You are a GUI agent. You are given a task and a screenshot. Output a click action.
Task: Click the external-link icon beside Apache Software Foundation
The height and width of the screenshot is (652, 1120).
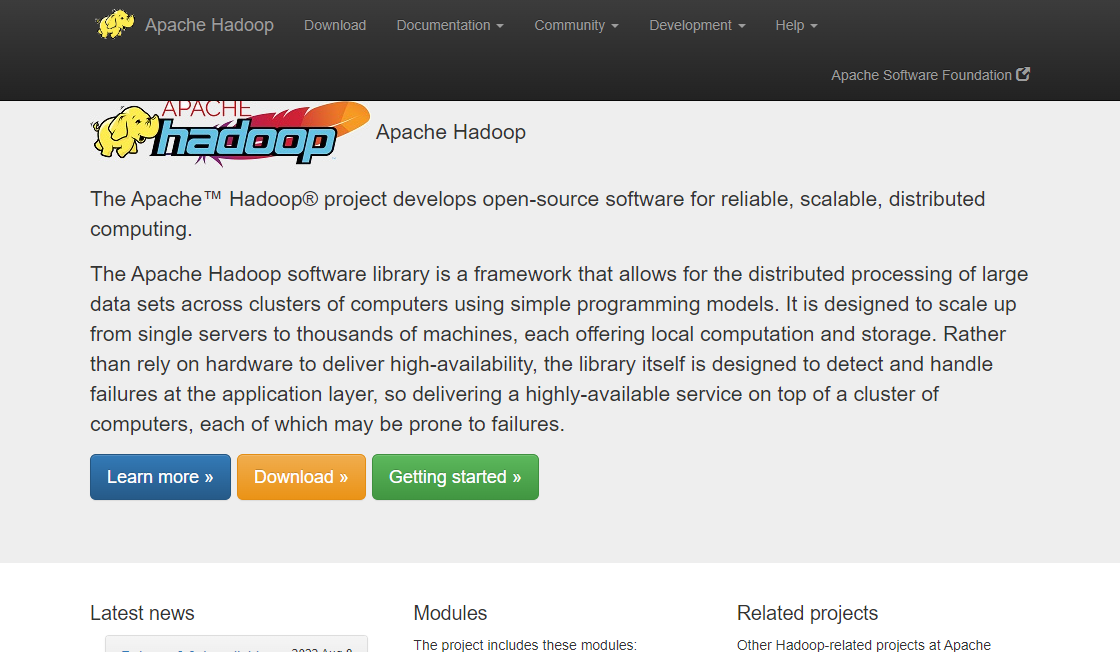(x=1022, y=74)
